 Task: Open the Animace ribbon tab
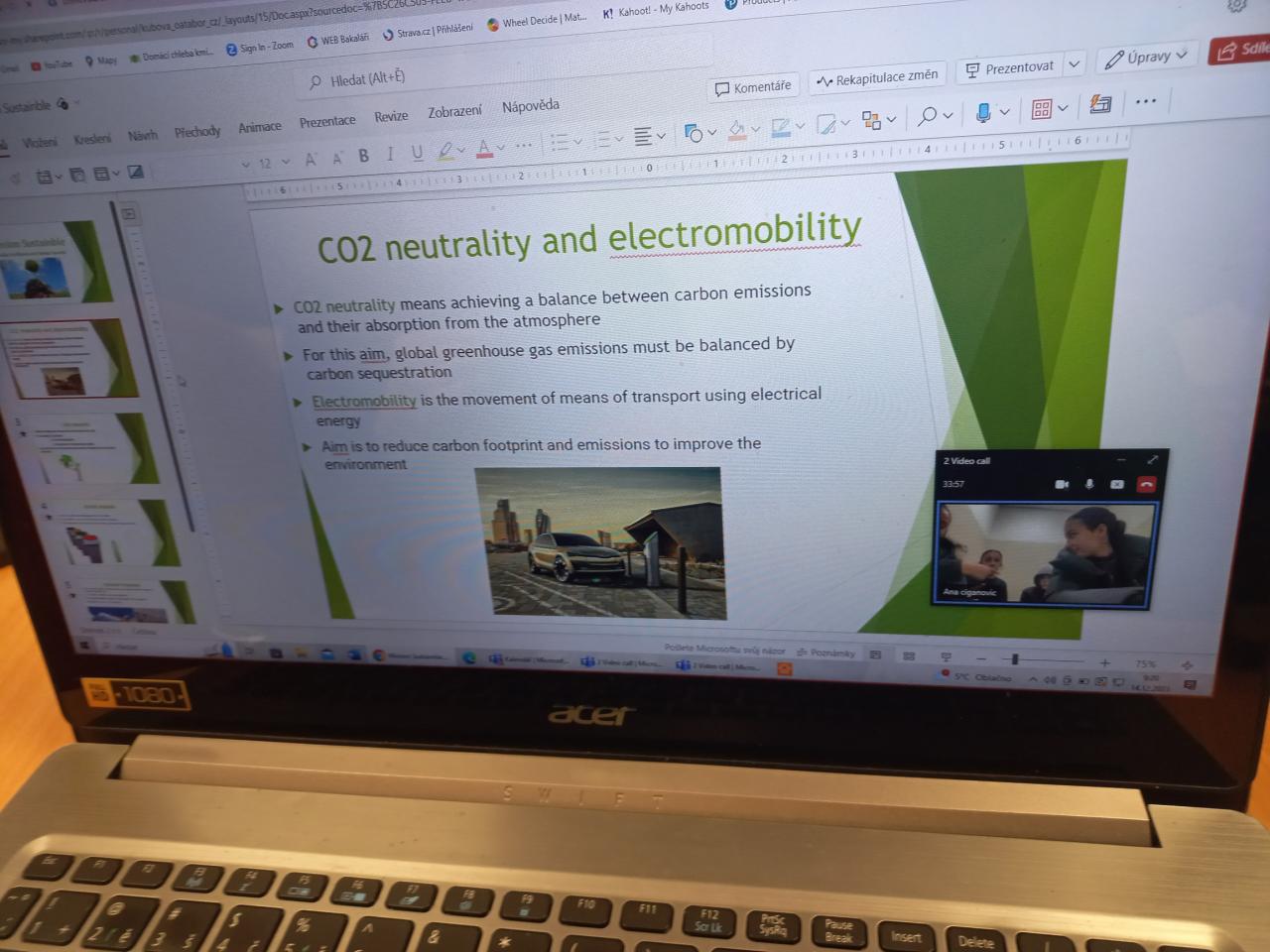coord(260,127)
